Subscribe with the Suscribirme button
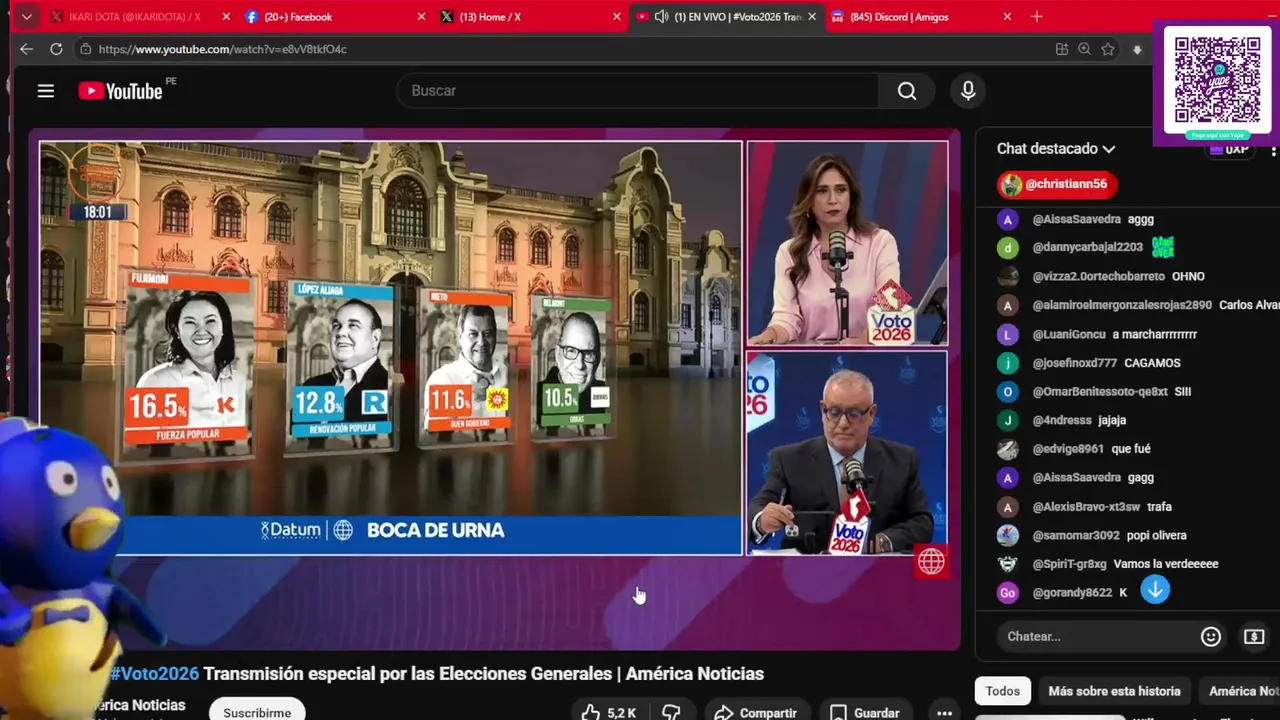This screenshot has width=1280, height=720. (257, 712)
